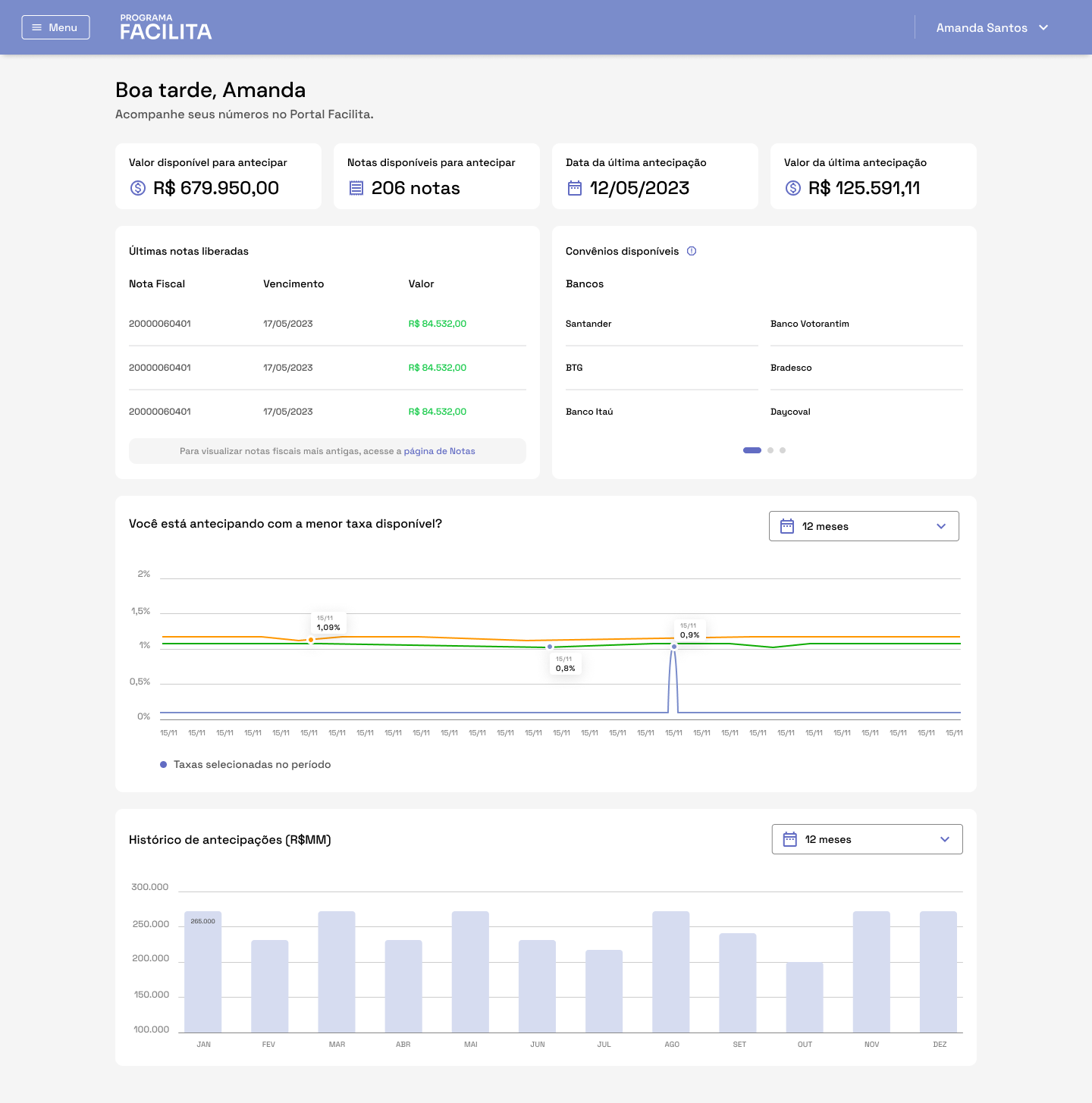Screen dimensions: 1092x1103
Task: Open the página de Notas link
Action: pyautogui.click(x=439, y=451)
